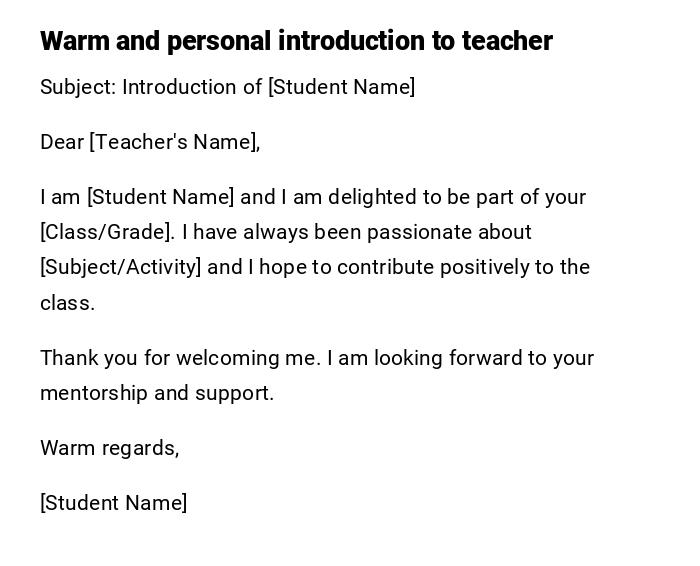Select the [Student Name] signature at the bottom
The width and height of the screenshot is (700, 566).
click(x=114, y=503)
